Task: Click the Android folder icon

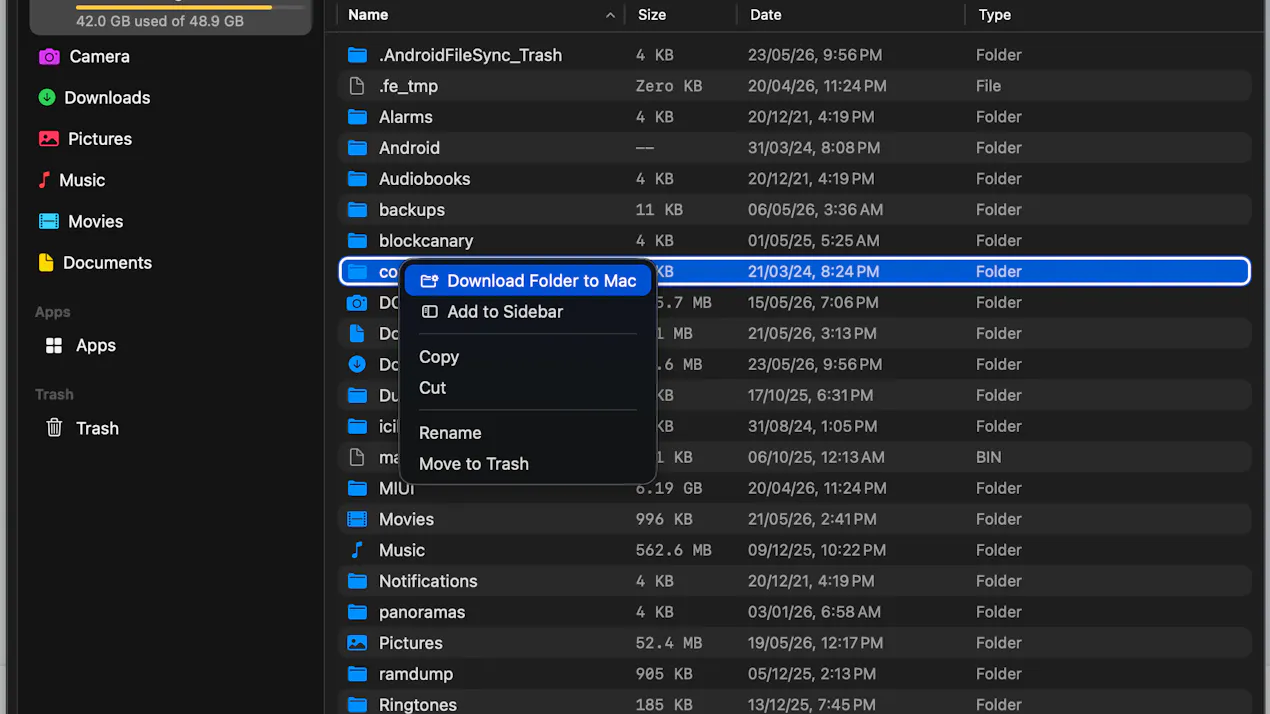Action: pyautogui.click(x=357, y=148)
